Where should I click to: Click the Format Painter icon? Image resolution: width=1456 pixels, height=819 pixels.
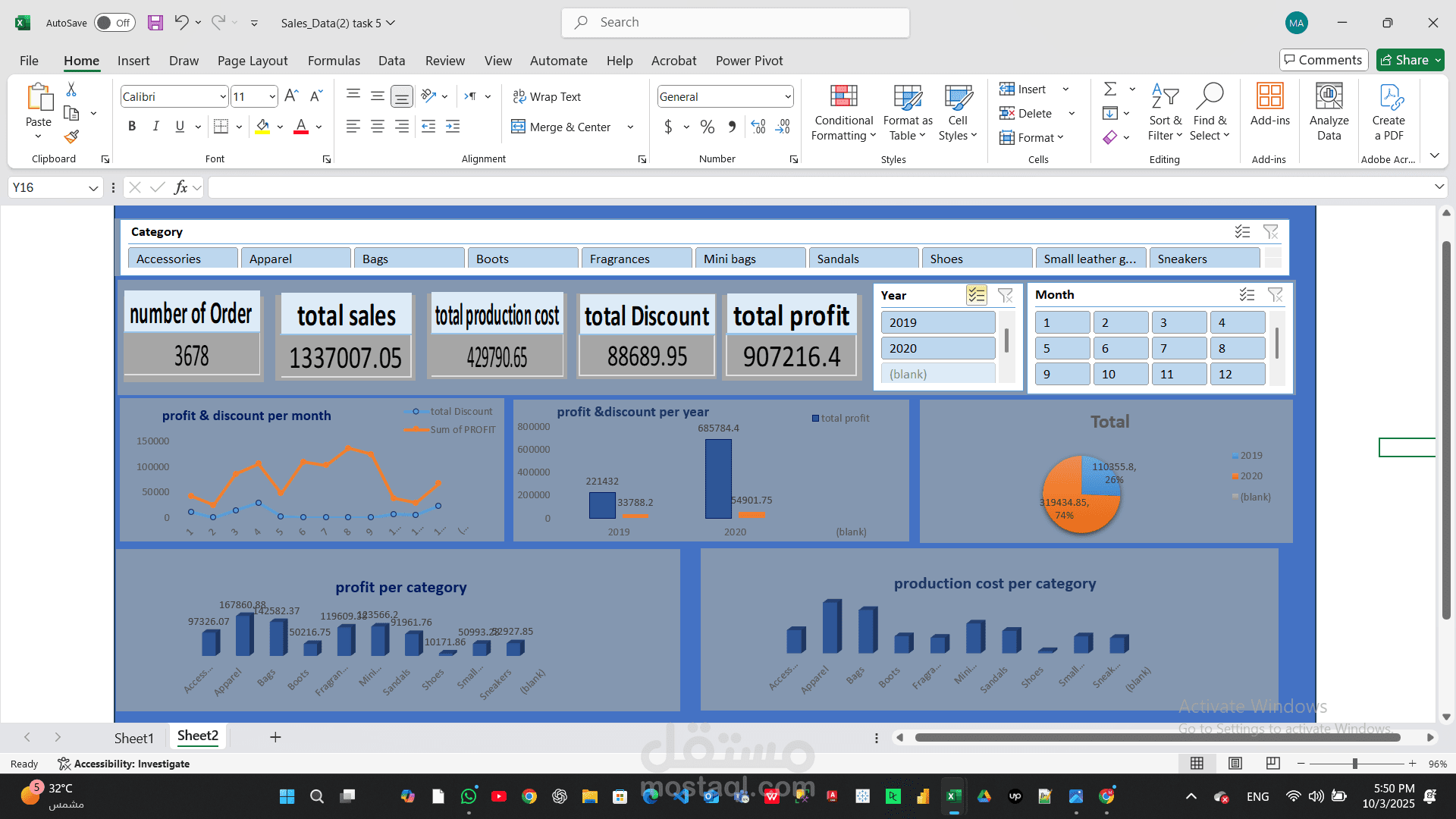click(x=71, y=136)
